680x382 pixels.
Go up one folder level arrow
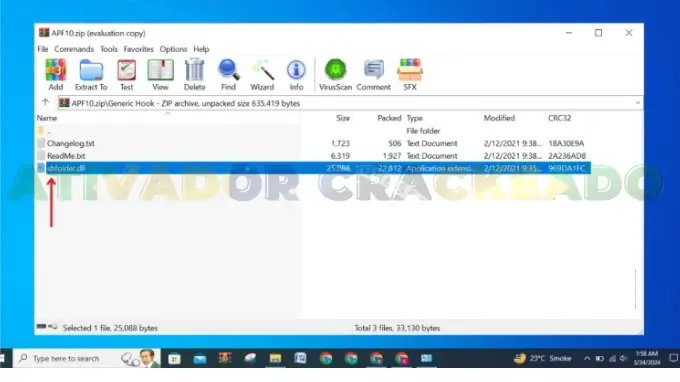[46, 102]
